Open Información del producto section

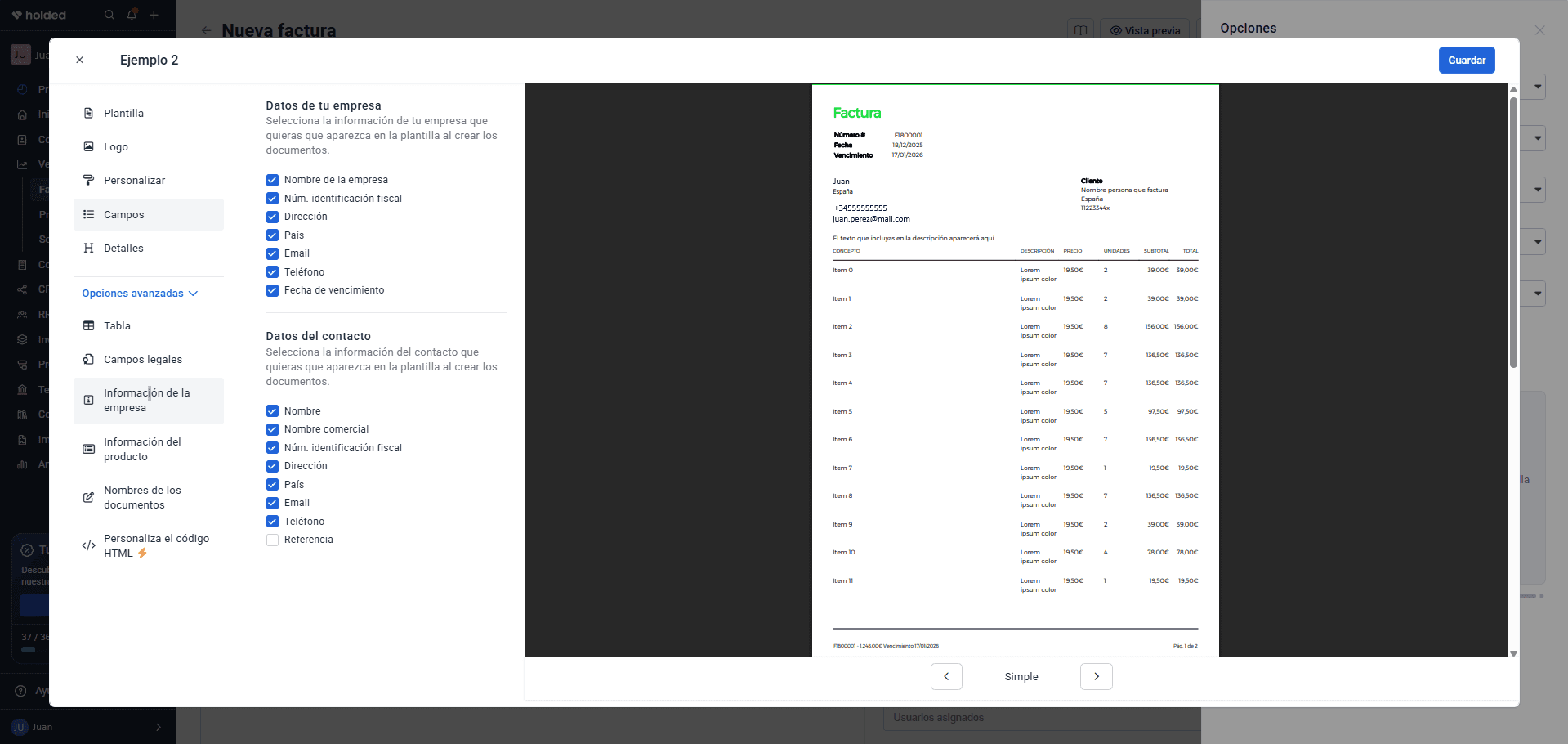149,449
